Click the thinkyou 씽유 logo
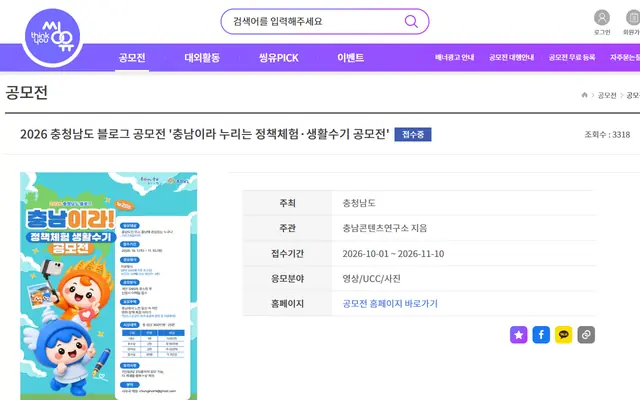 [52, 38]
